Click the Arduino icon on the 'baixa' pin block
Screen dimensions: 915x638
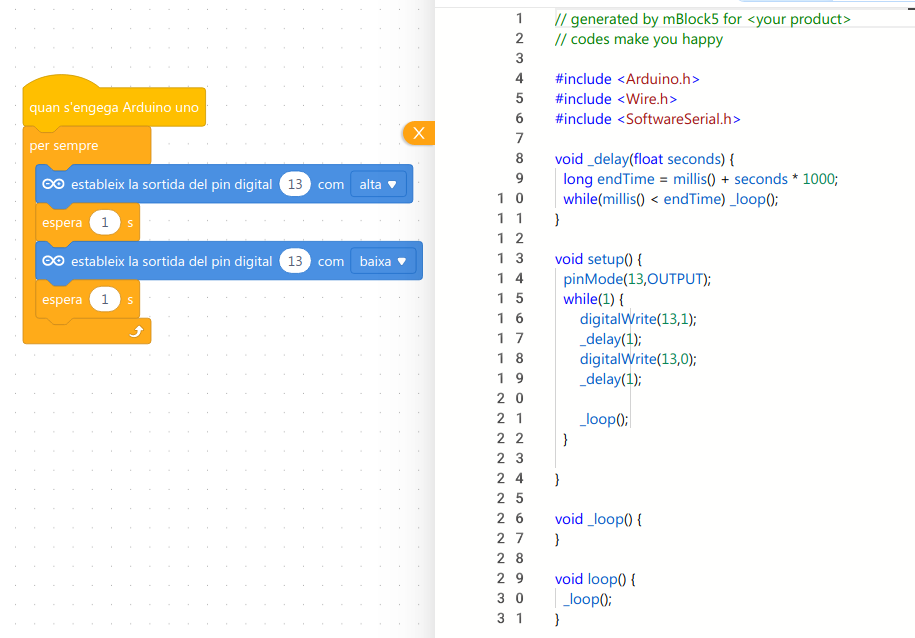click(54, 261)
